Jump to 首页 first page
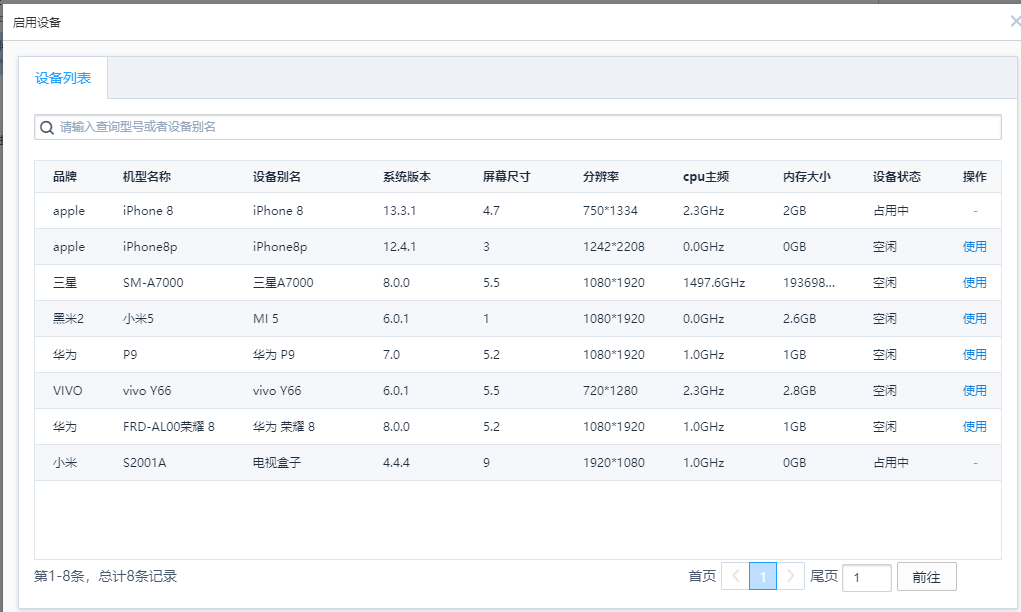This screenshot has width=1021, height=612. (x=702, y=576)
